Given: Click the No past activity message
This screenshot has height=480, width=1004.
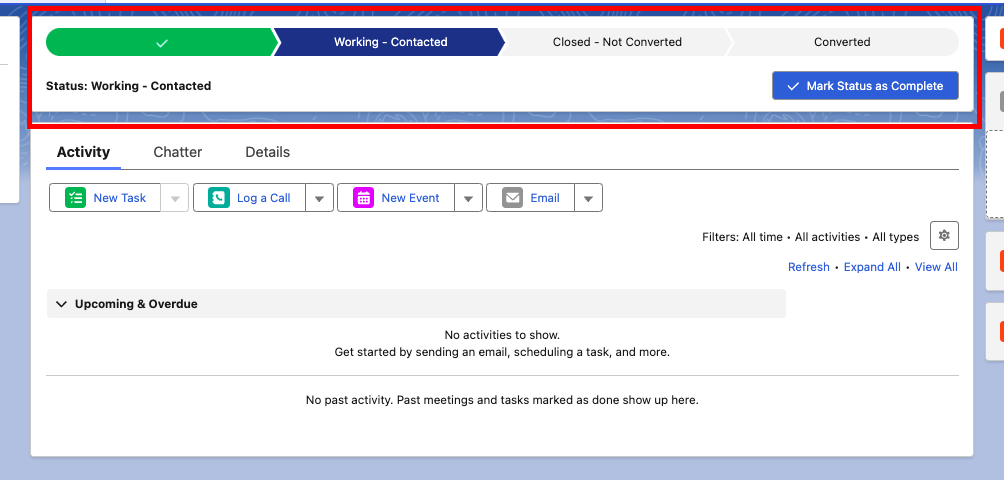Looking at the screenshot, I should [502, 401].
